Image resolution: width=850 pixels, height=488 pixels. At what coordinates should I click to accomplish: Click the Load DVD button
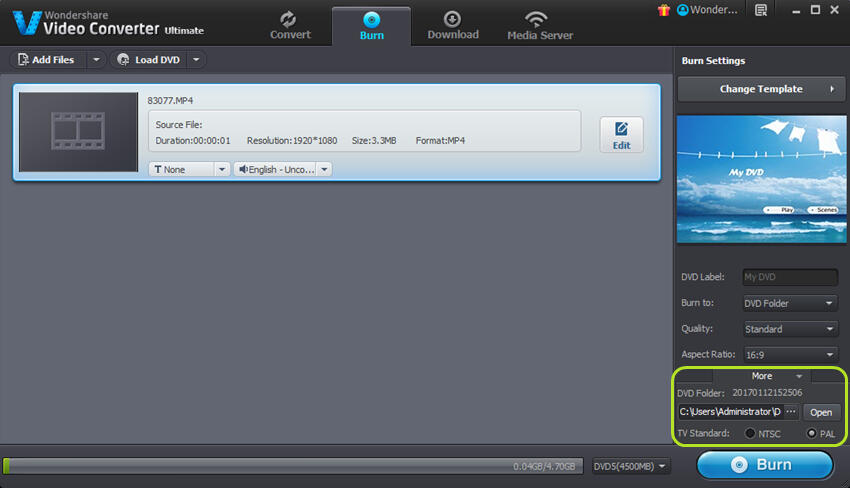[149, 60]
